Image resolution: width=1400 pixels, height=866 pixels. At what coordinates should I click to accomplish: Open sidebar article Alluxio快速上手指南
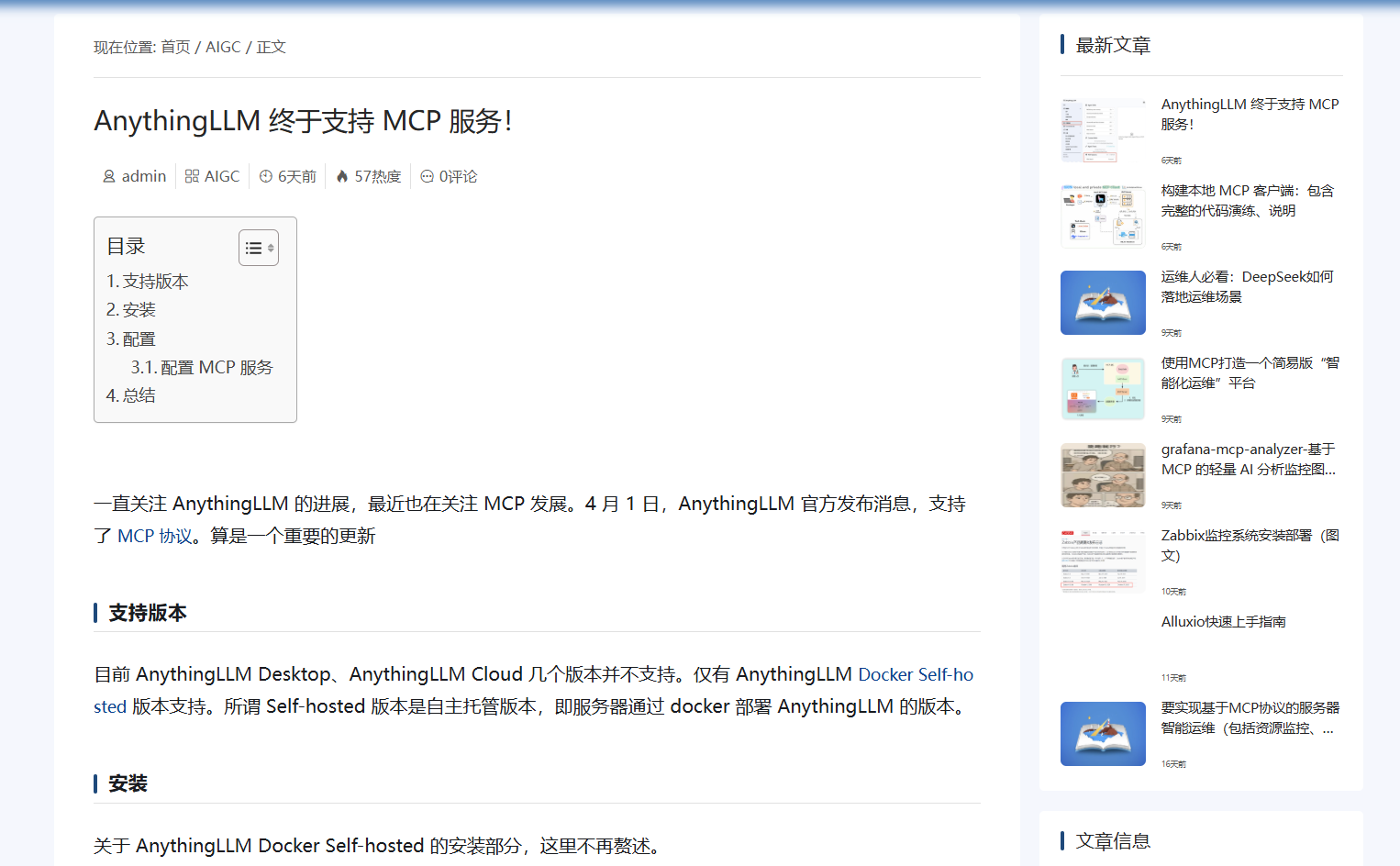1223,622
